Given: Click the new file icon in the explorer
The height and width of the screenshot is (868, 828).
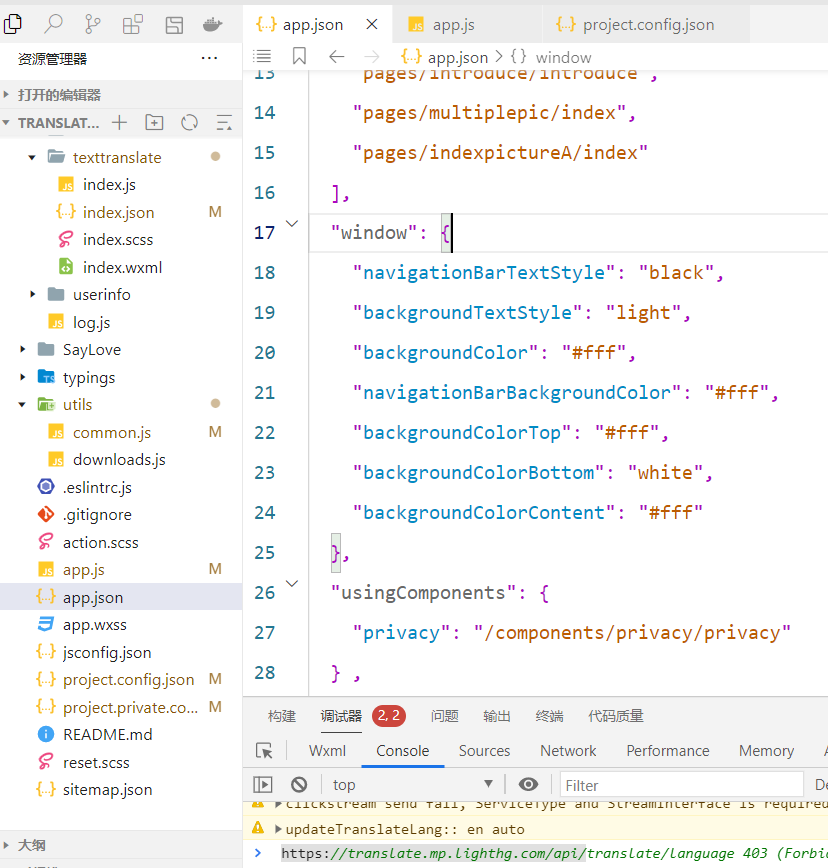Looking at the screenshot, I should tap(119, 123).
